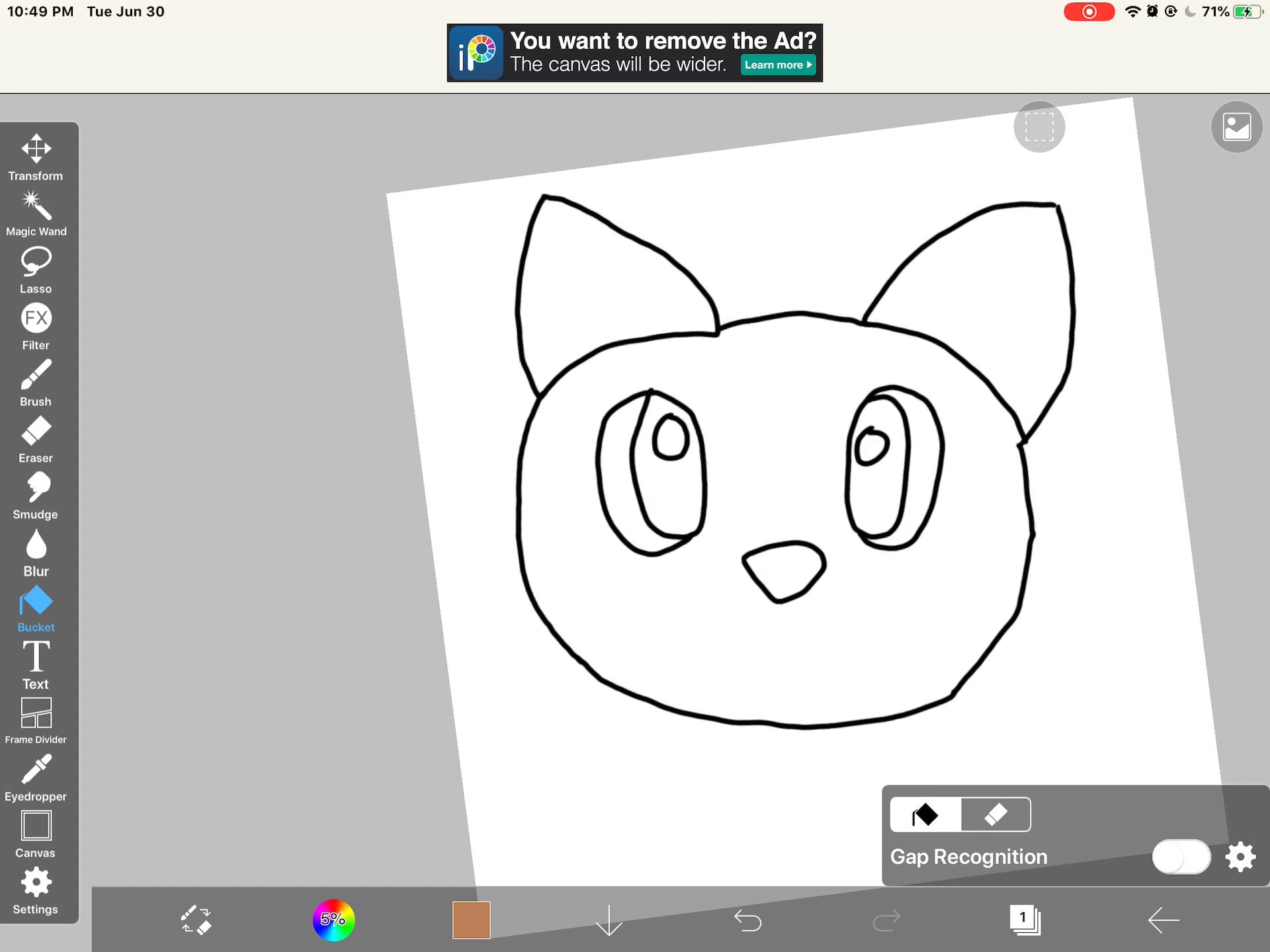Select the Brush tool
The image size is (1270, 952).
(36, 383)
